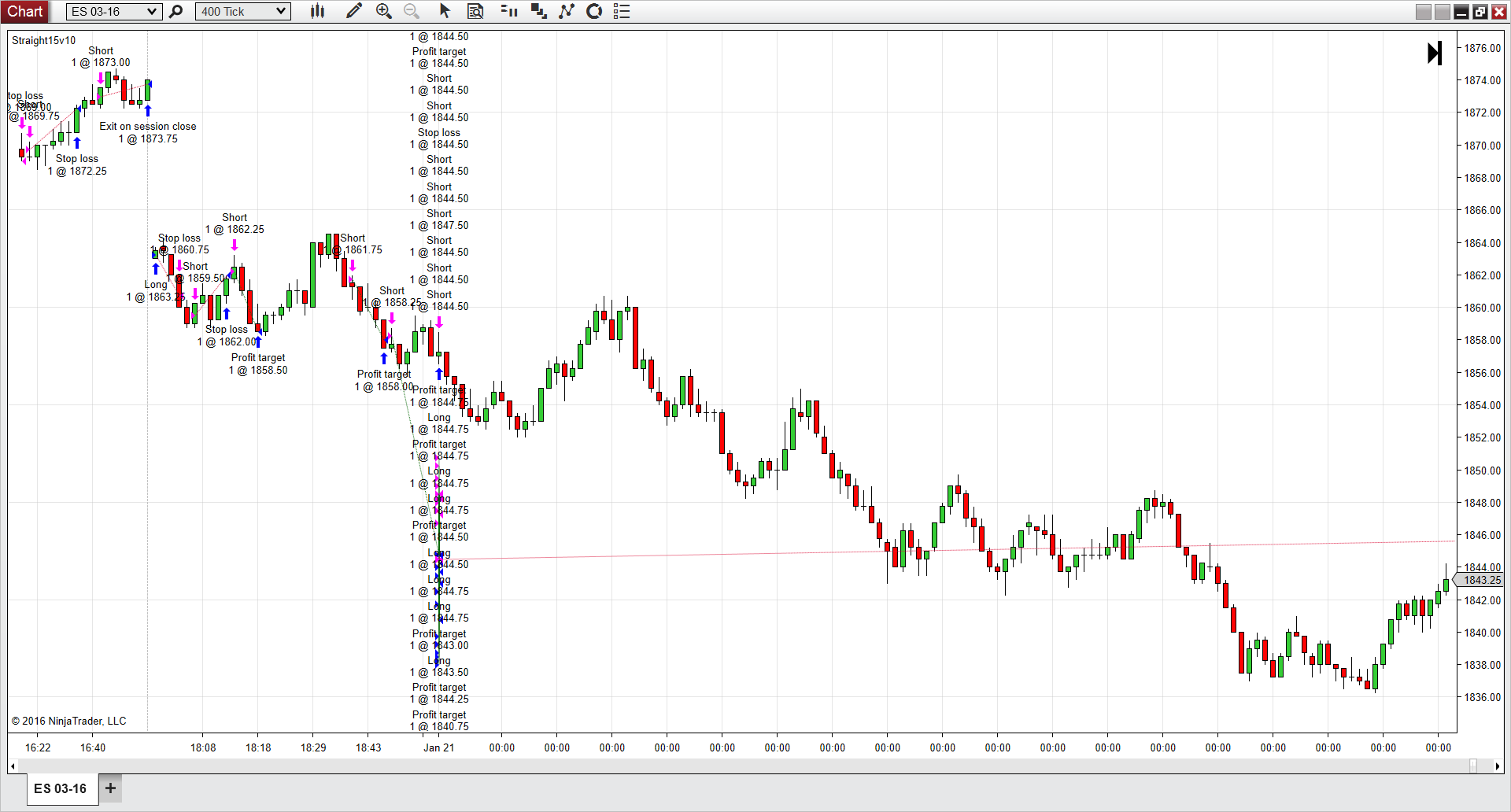Click the 1836.00 price axis label

point(1482,697)
